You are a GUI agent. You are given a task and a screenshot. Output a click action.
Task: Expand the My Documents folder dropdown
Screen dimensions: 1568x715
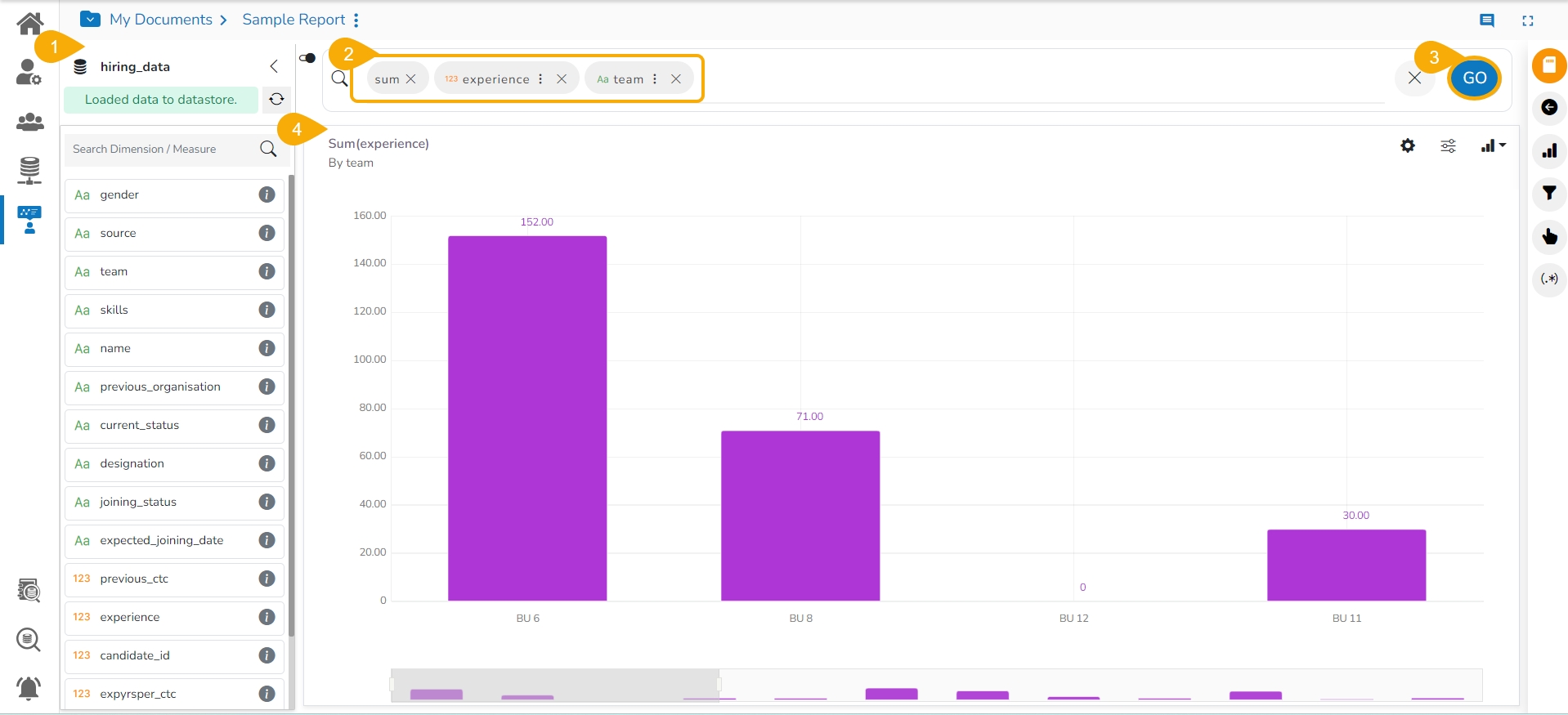[x=91, y=19]
